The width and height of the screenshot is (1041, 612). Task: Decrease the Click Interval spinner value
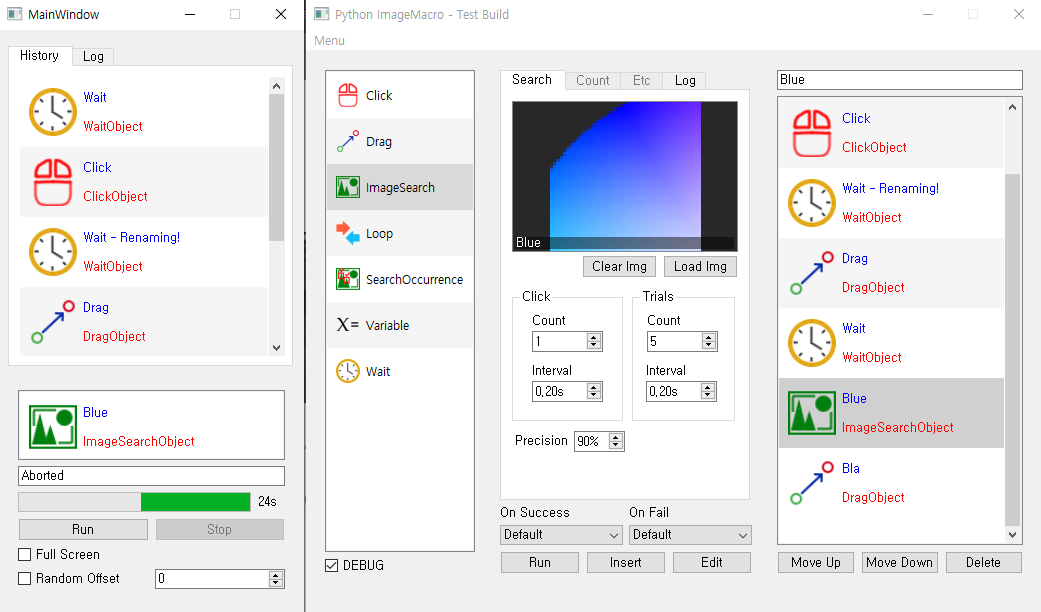[594, 396]
